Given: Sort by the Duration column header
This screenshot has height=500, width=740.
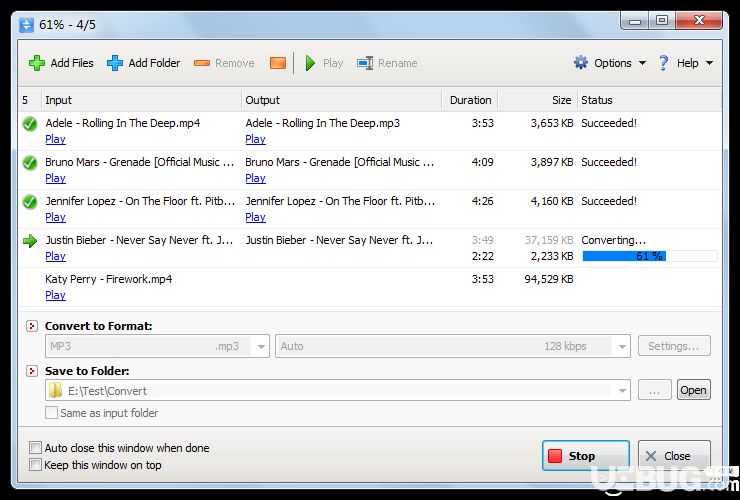Looking at the screenshot, I should [470, 100].
